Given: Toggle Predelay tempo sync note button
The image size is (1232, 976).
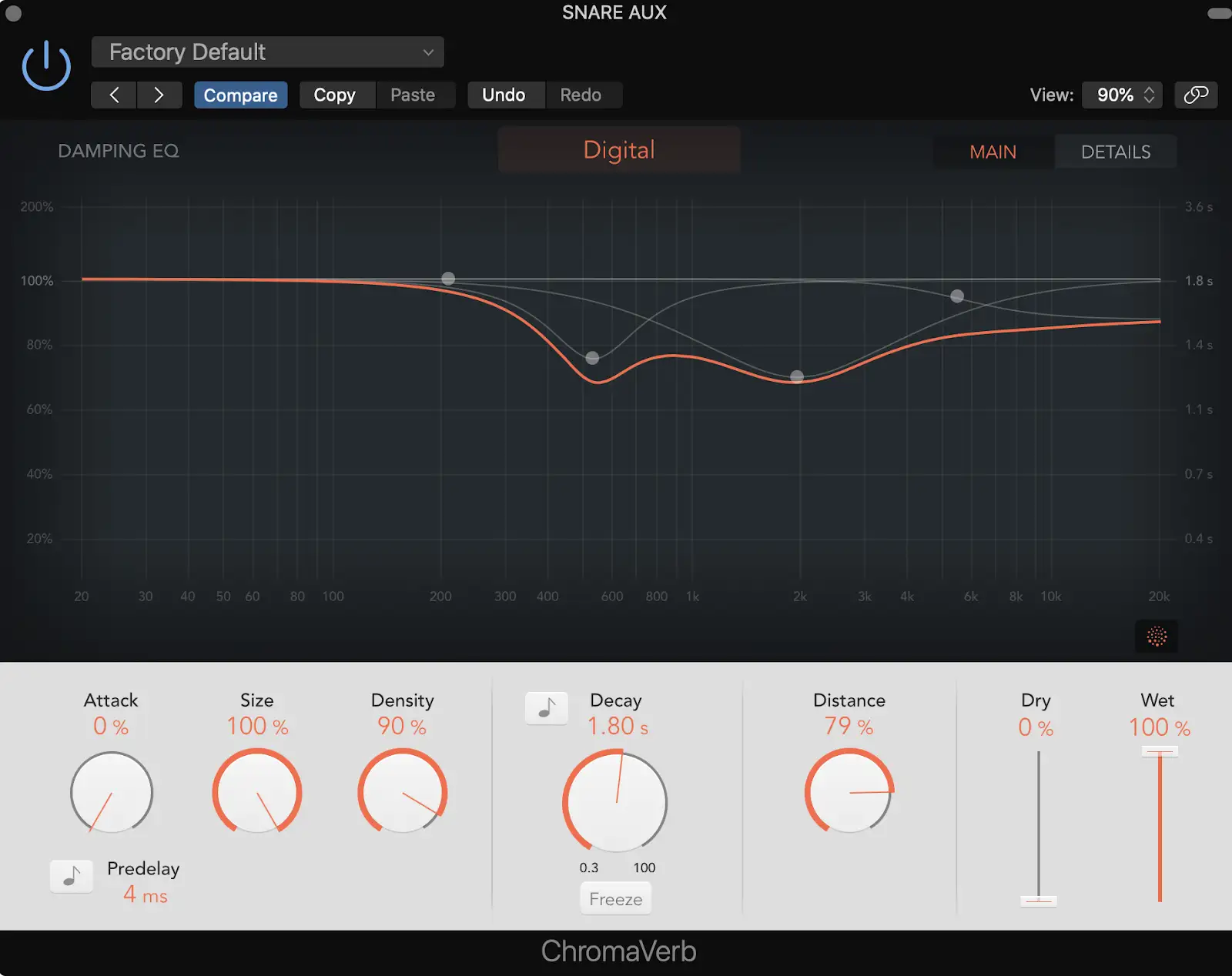Looking at the screenshot, I should [72, 877].
